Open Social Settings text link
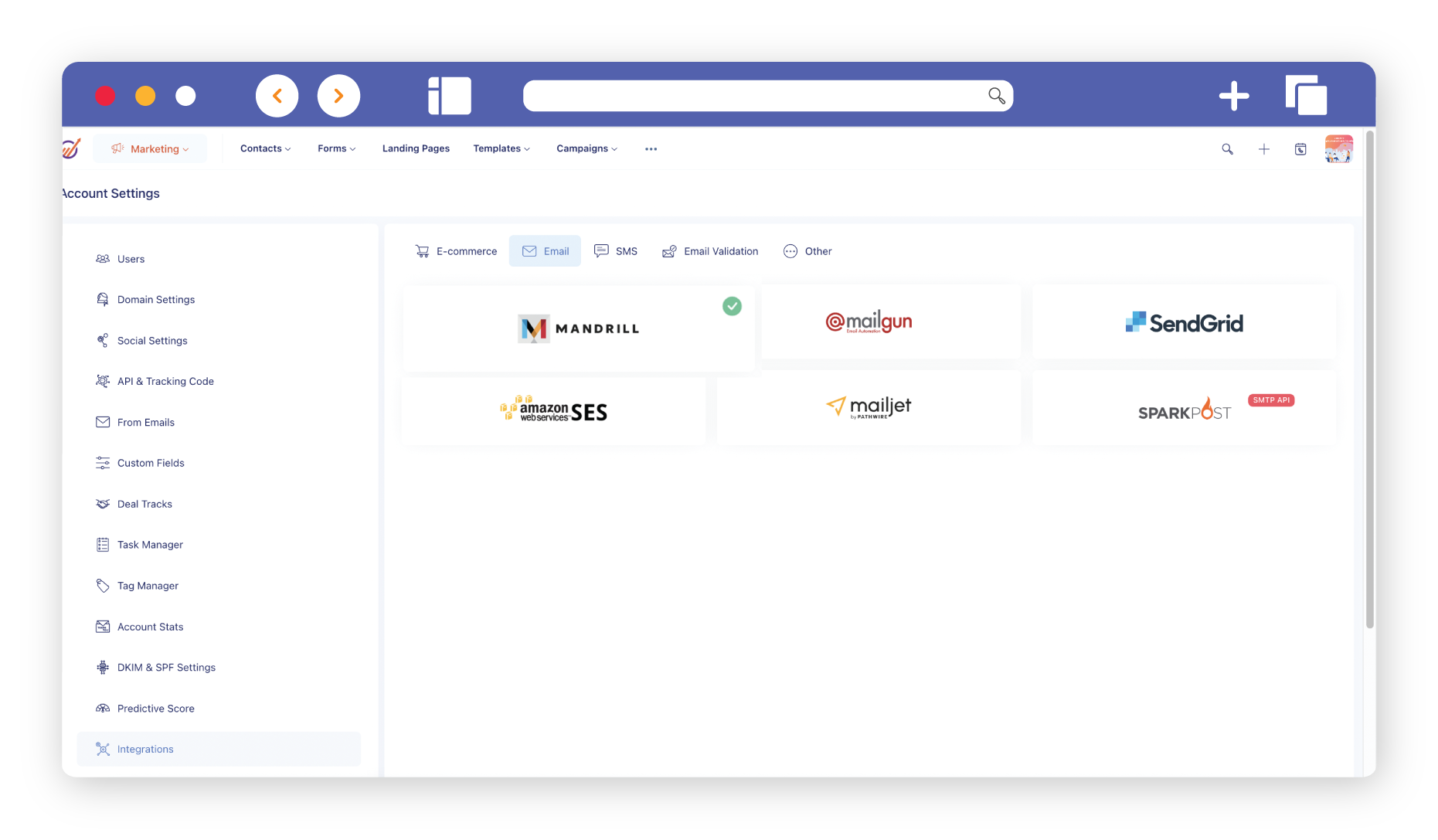Viewport: 1438px width, 840px height. point(152,341)
